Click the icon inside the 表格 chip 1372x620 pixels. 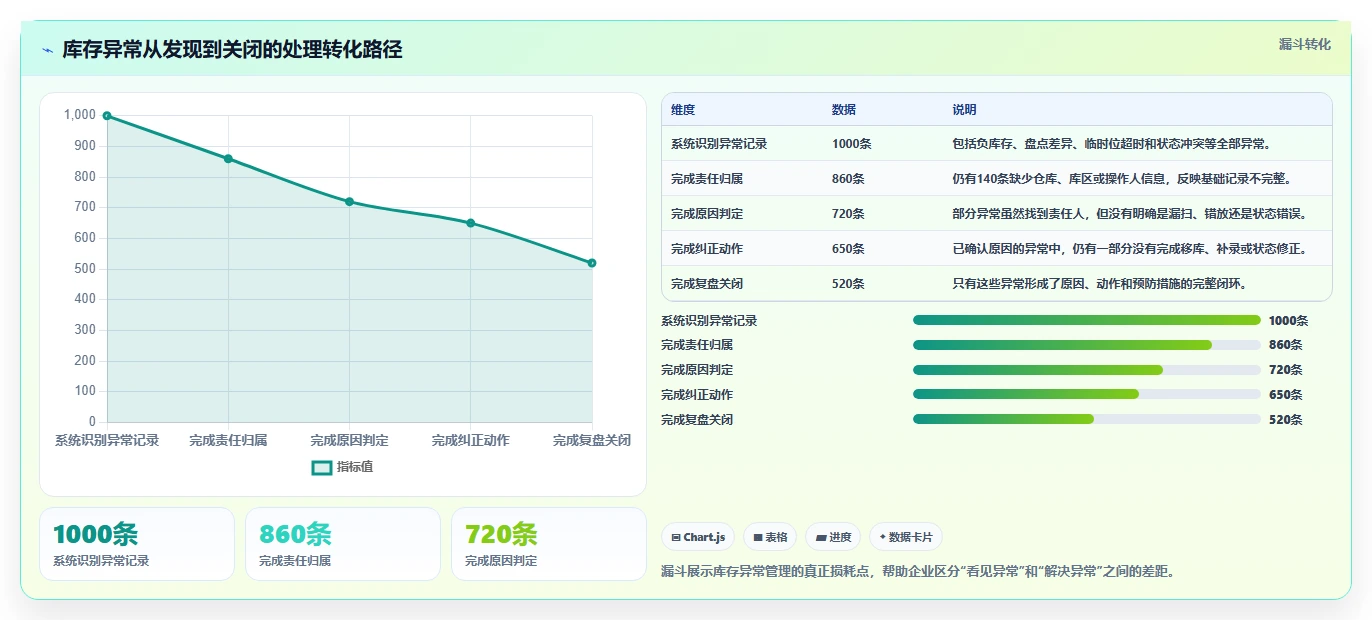click(x=758, y=537)
